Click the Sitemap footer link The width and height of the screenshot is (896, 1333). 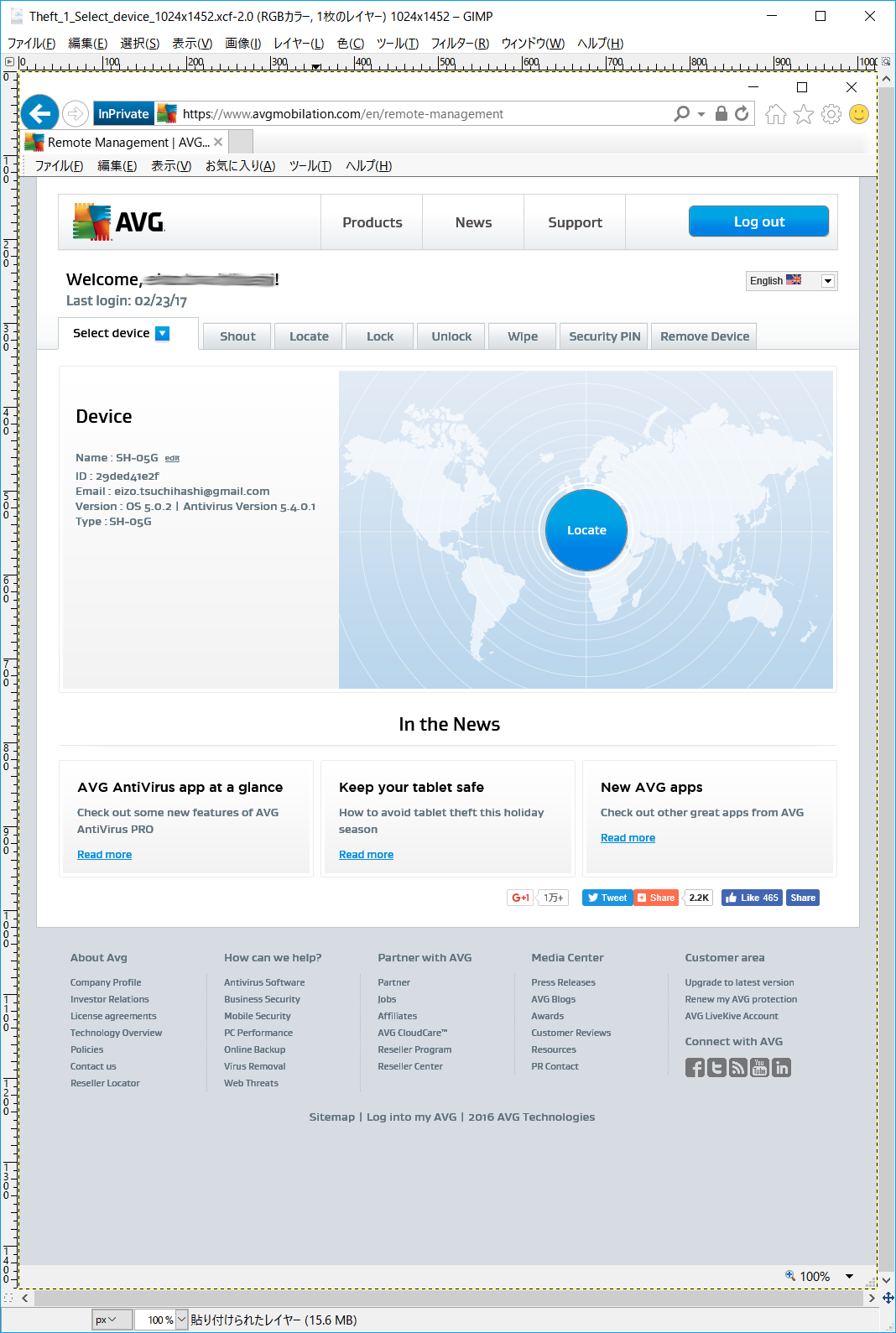(331, 1117)
